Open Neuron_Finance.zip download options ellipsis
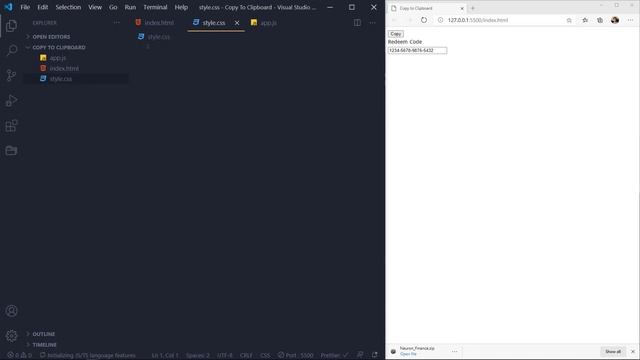 [x=454, y=351]
